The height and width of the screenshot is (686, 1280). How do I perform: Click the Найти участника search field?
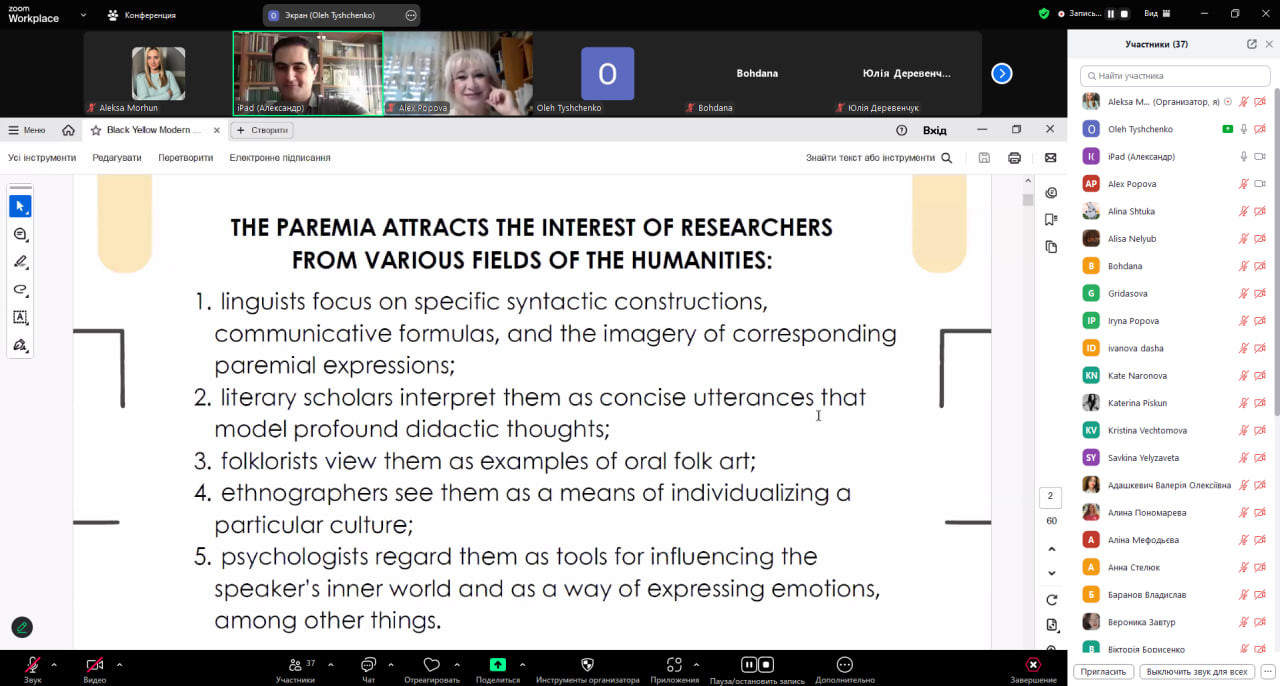click(1174, 75)
